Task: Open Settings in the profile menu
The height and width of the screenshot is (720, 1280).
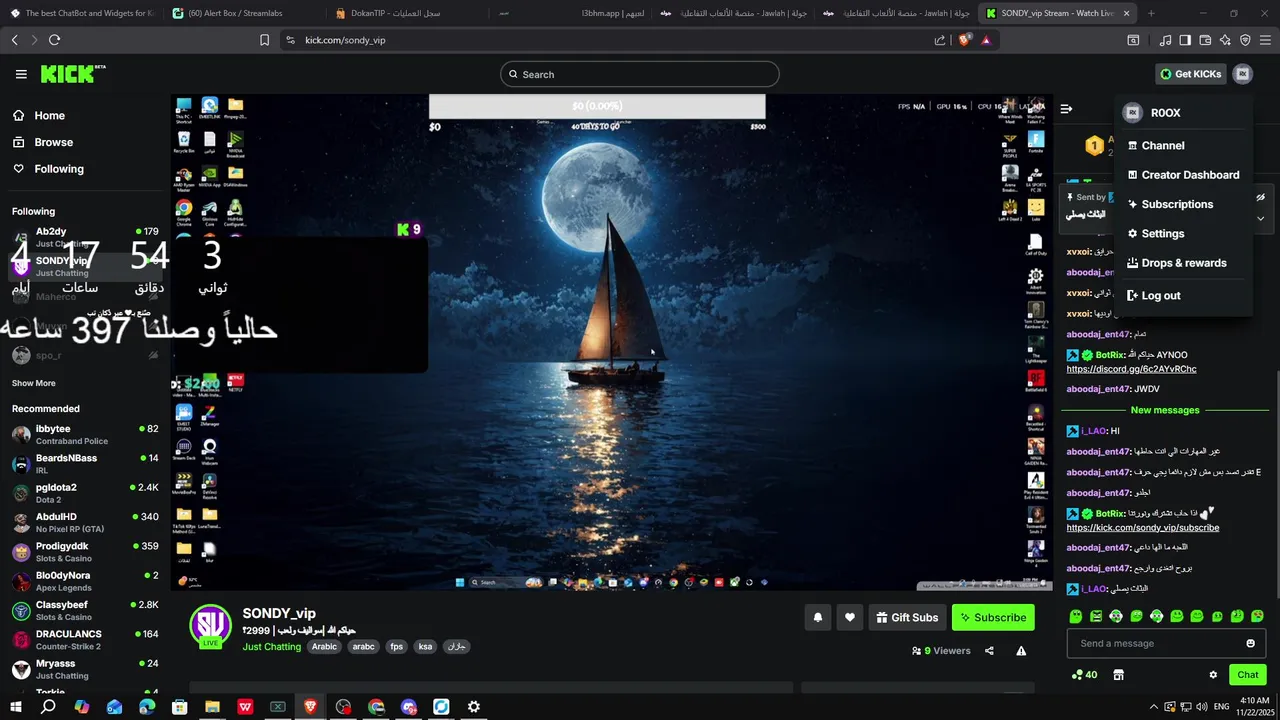Action: (x=1183, y=233)
